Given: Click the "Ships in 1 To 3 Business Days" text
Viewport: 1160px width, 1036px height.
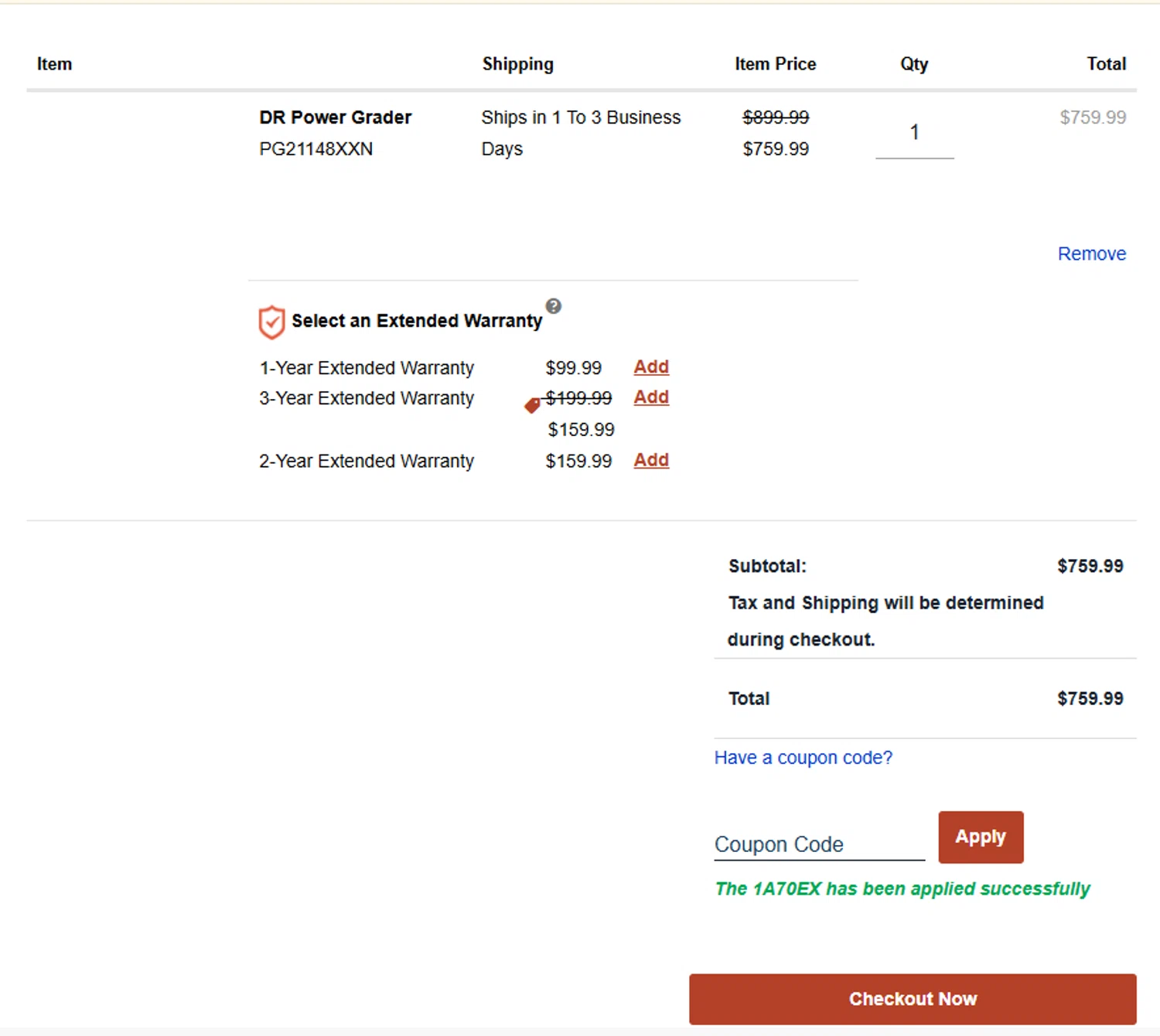Looking at the screenshot, I should (581, 133).
